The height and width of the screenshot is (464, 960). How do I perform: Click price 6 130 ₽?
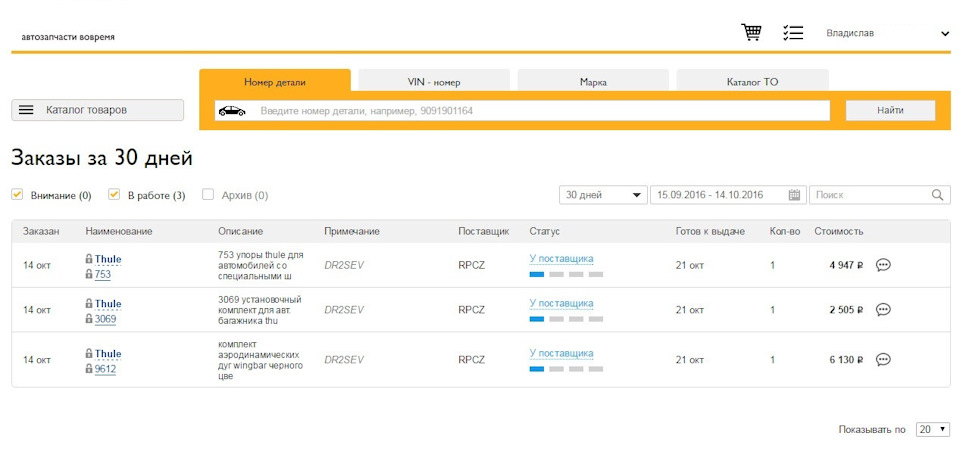[x=846, y=359]
